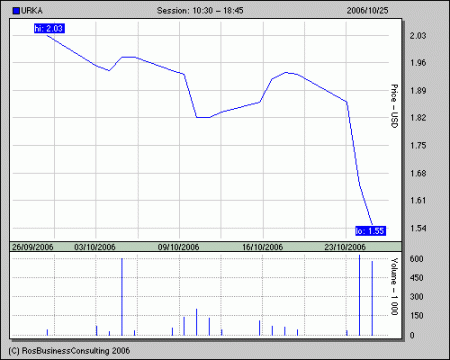Click the 1.68 price axis label
450x360 pixels.
(418, 173)
